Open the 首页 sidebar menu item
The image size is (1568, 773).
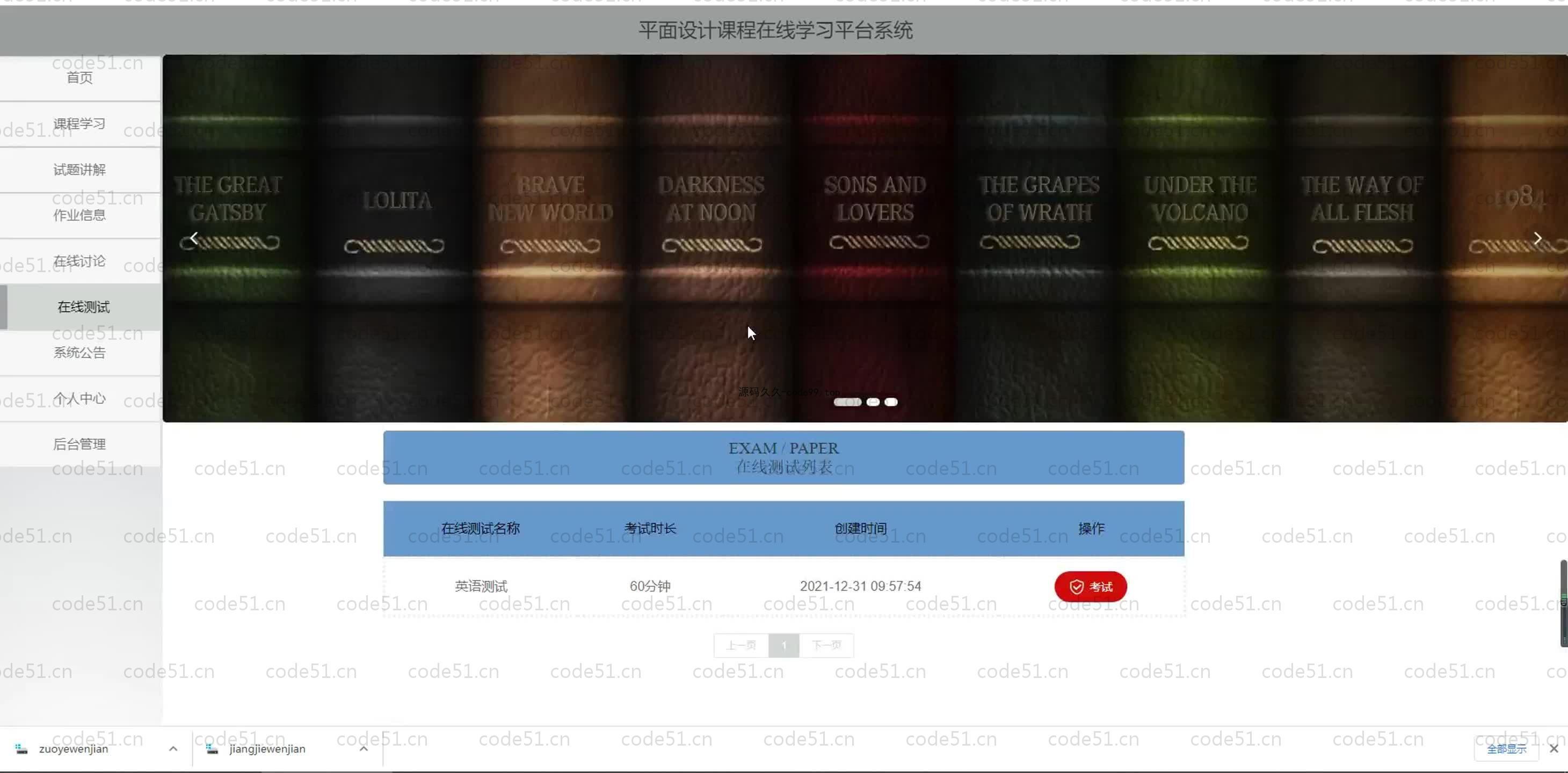(79, 78)
